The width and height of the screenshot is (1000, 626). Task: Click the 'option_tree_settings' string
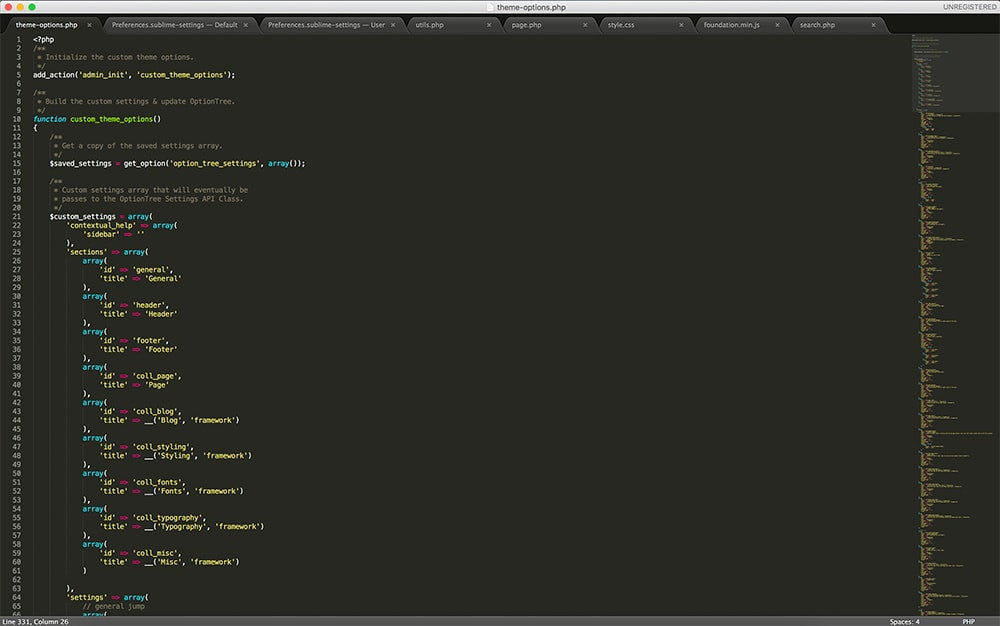[214, 163]
